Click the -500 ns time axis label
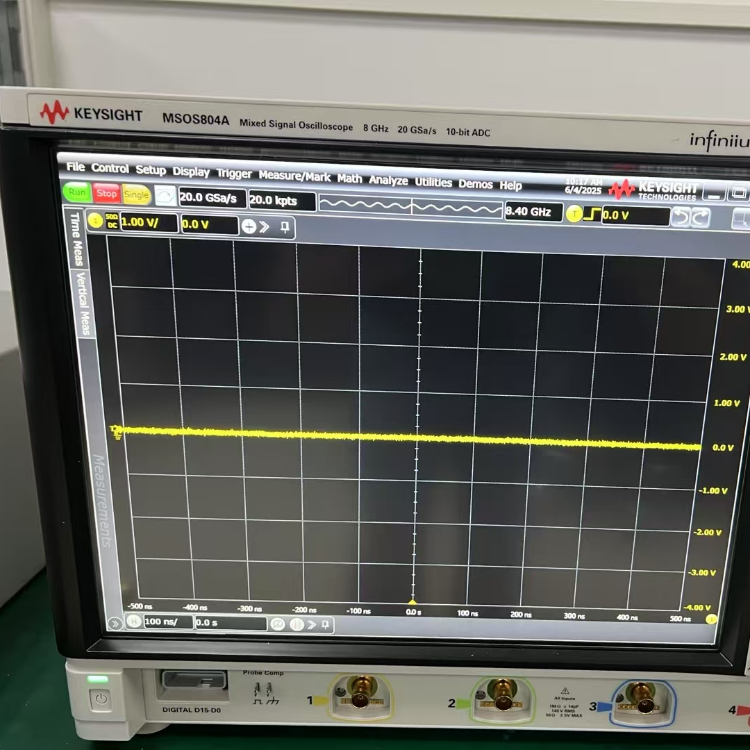This screenshot has height=750, width=750. [x=140, y=606]
